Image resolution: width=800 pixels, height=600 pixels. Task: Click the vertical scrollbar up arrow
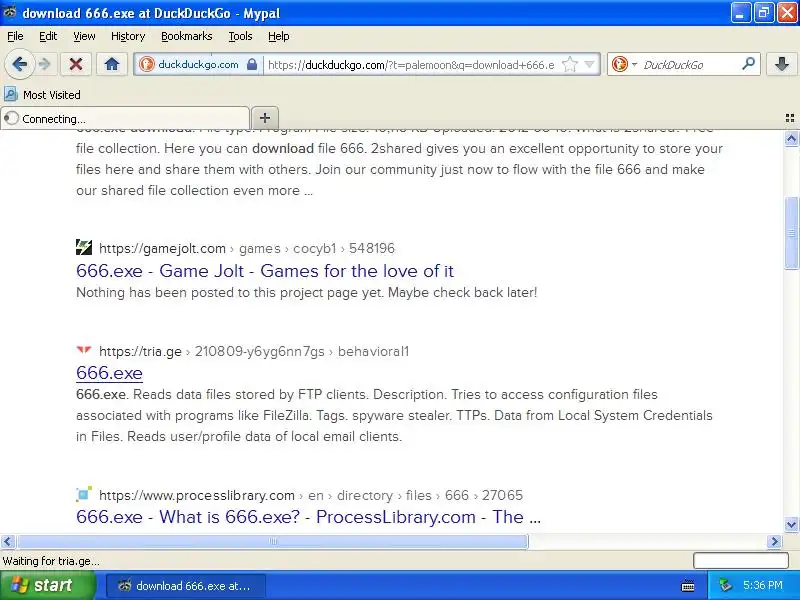[791, 138]
